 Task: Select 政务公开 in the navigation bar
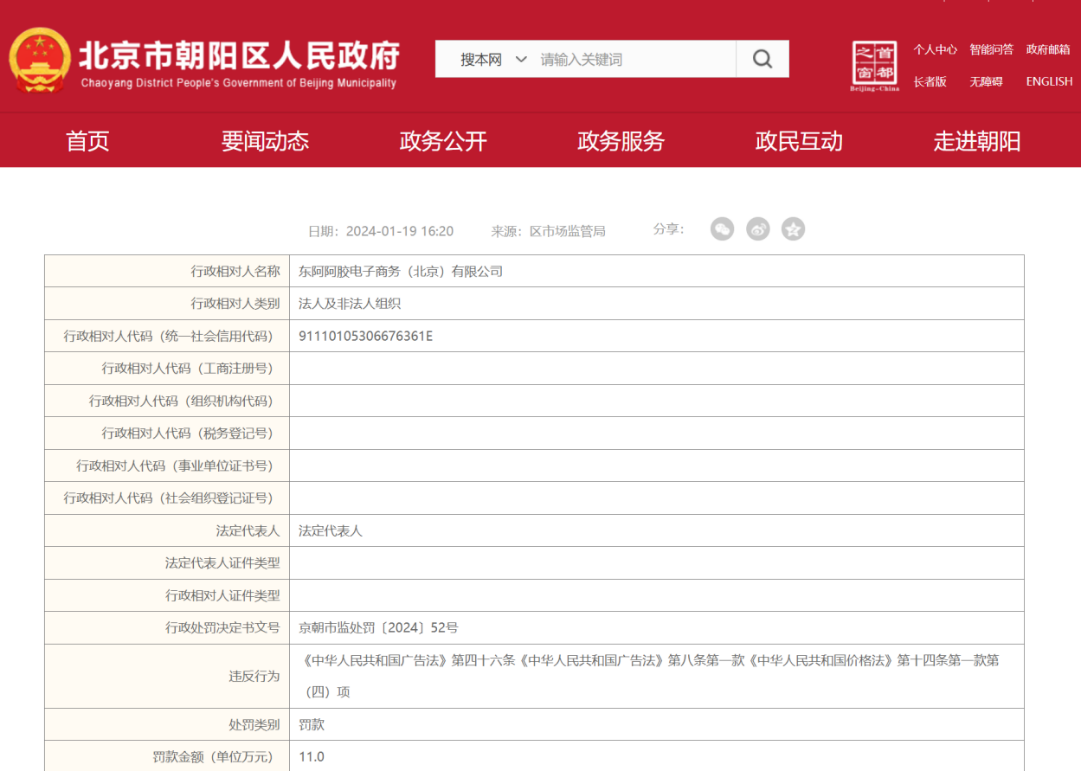[x=443, y=141]
